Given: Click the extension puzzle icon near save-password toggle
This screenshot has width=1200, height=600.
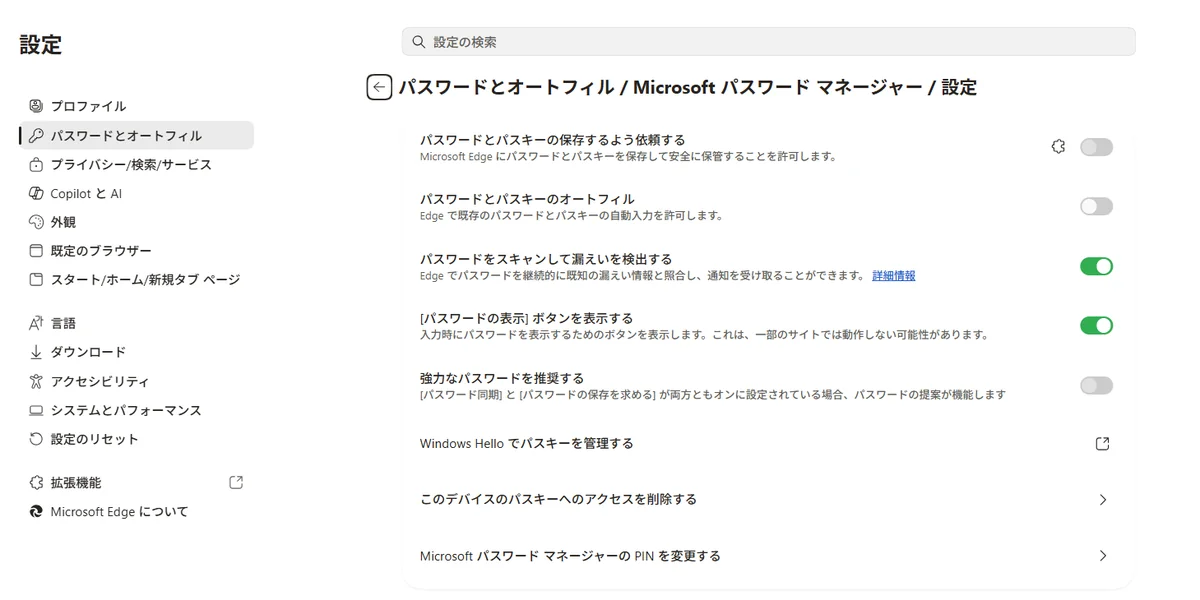Looking at the screenshot, I should 1058,147.
